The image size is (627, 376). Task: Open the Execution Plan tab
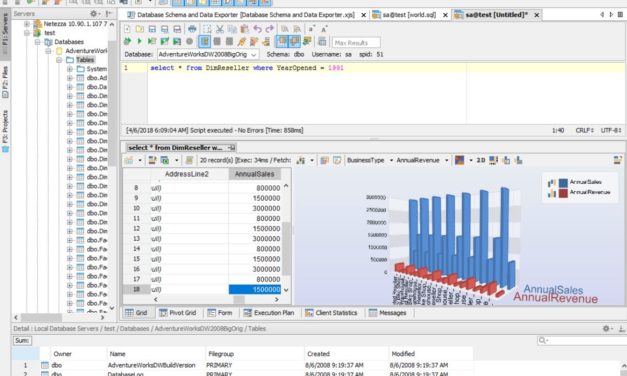269,313
